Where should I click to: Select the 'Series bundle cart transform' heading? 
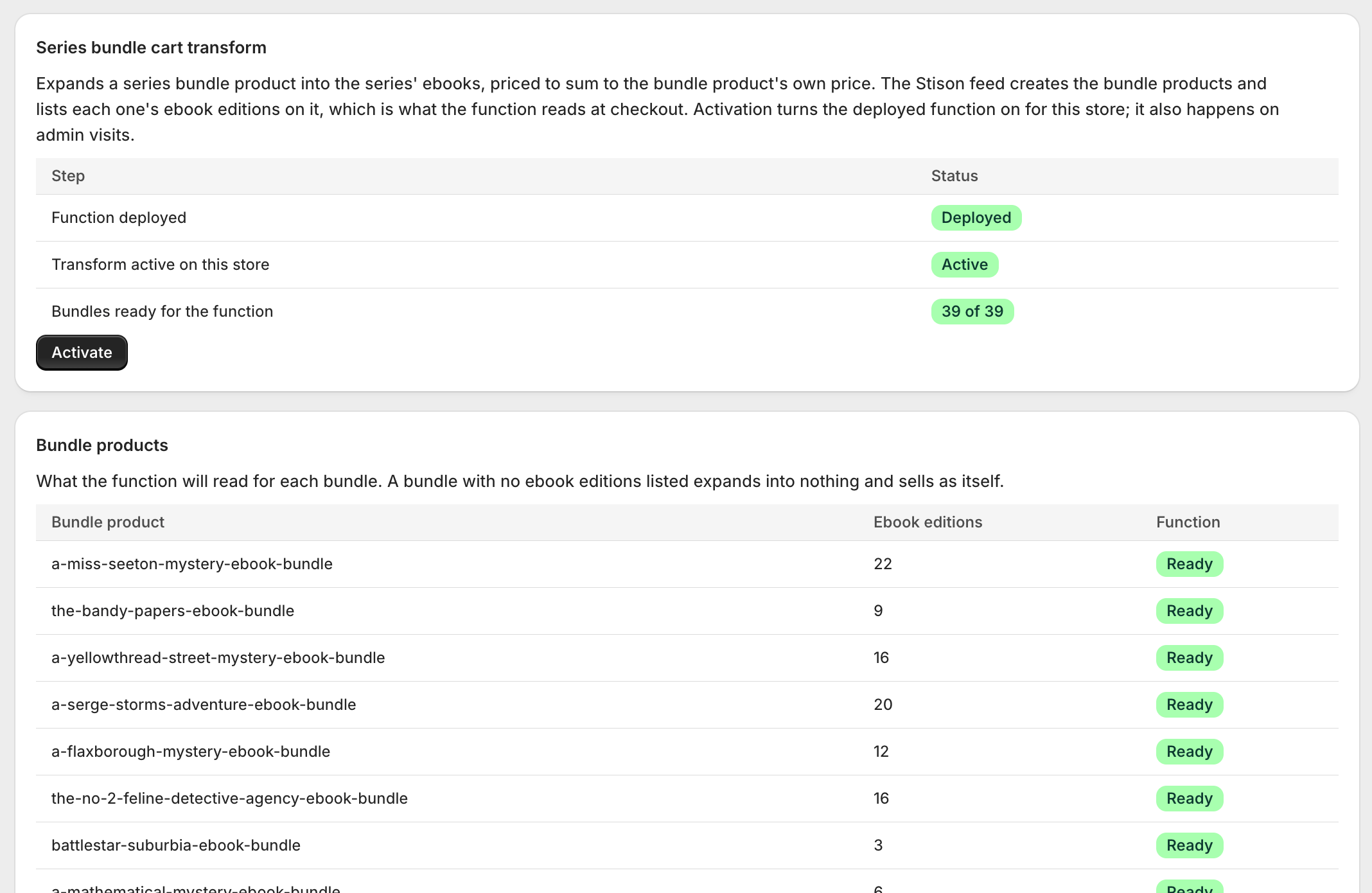[151, 48]
